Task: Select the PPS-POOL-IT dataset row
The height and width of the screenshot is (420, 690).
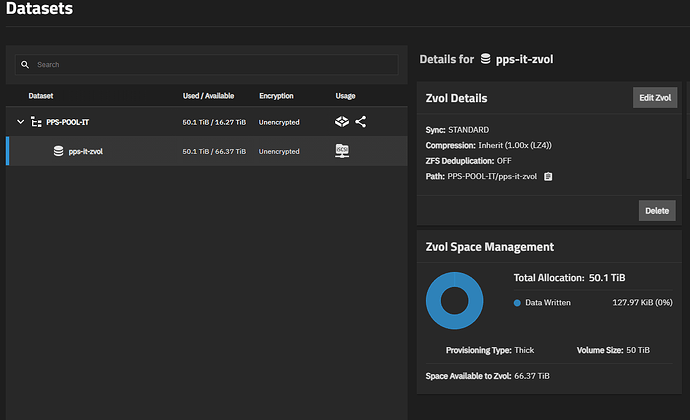Action: click(207, 122)
